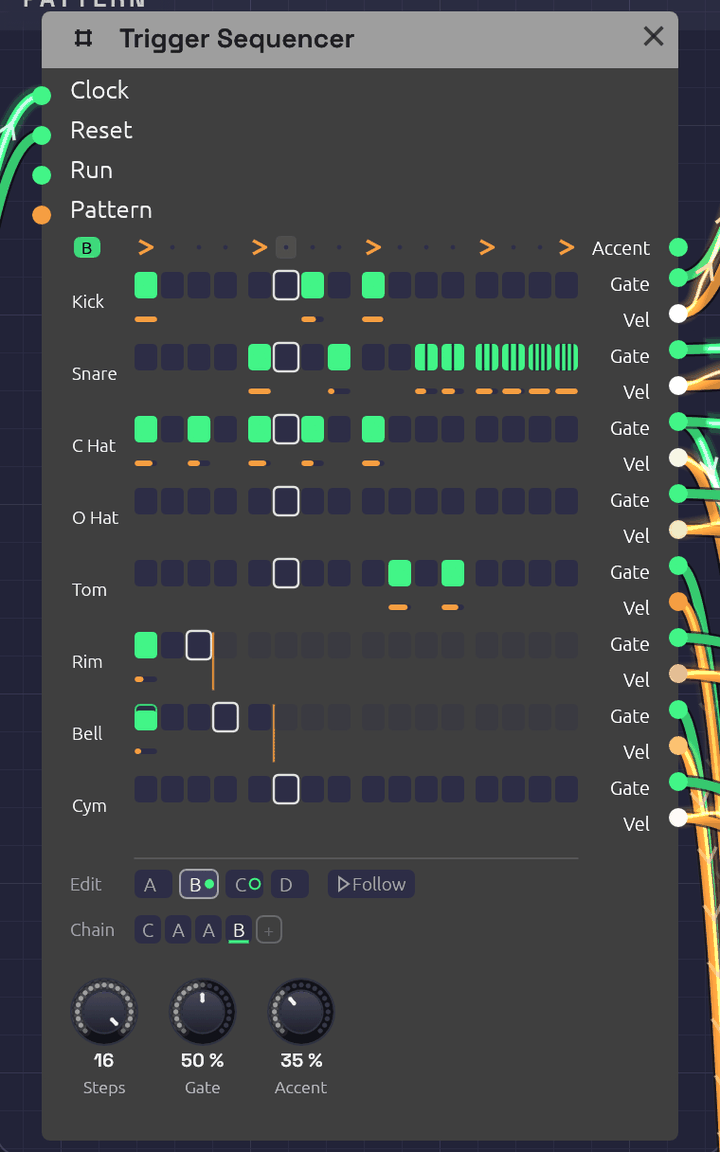The height and width of the screenshot is (1152, 720).
Task: Add a pattern to the chain with plus
Action: (x=269, y=931)
